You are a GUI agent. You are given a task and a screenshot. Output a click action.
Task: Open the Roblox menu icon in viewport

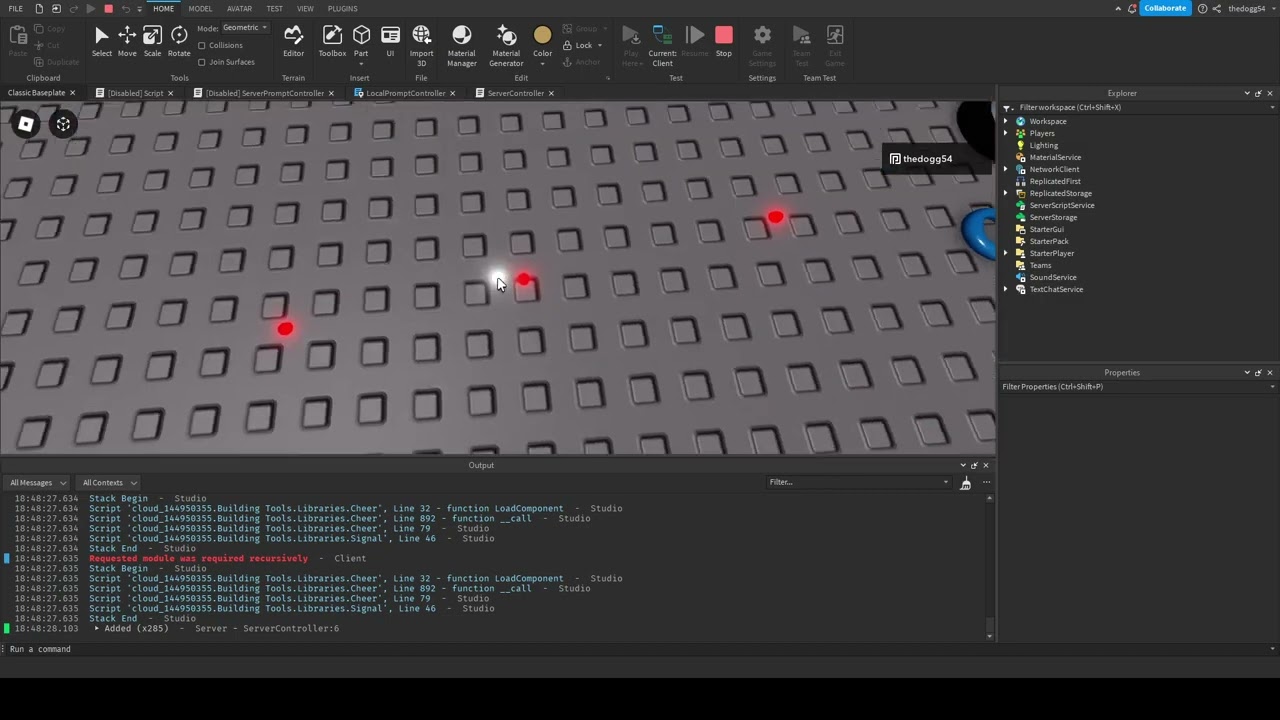[x=26, y=124]
